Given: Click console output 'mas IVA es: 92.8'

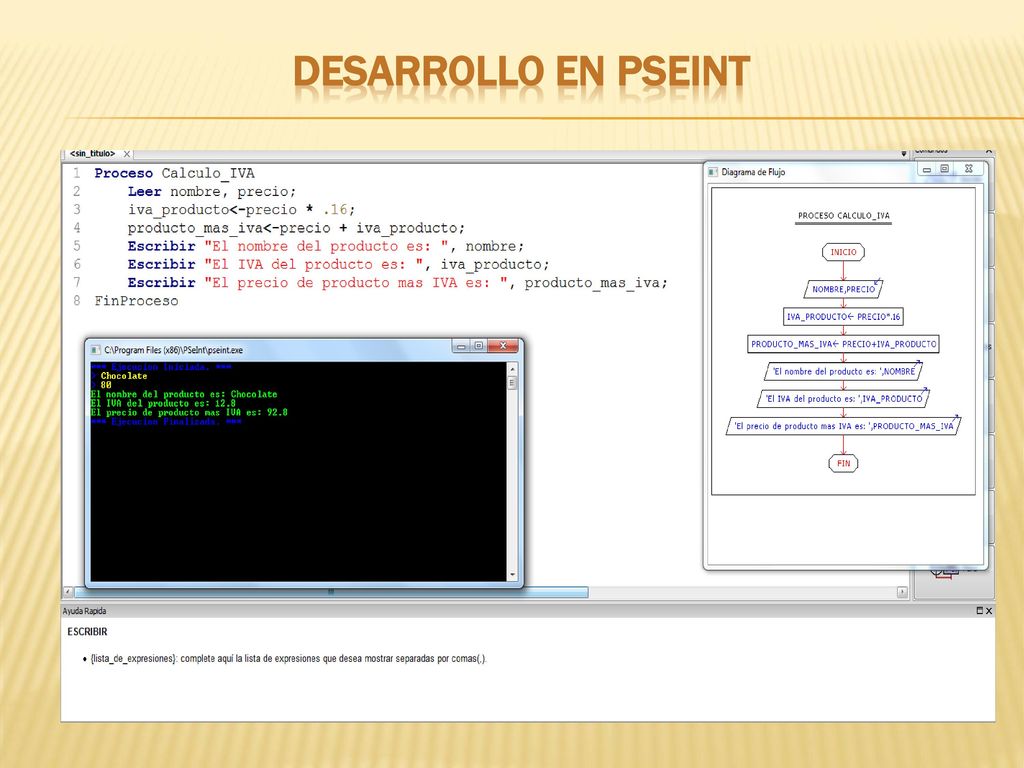Looking at the screenshot, I should click(x=246, y=413).
